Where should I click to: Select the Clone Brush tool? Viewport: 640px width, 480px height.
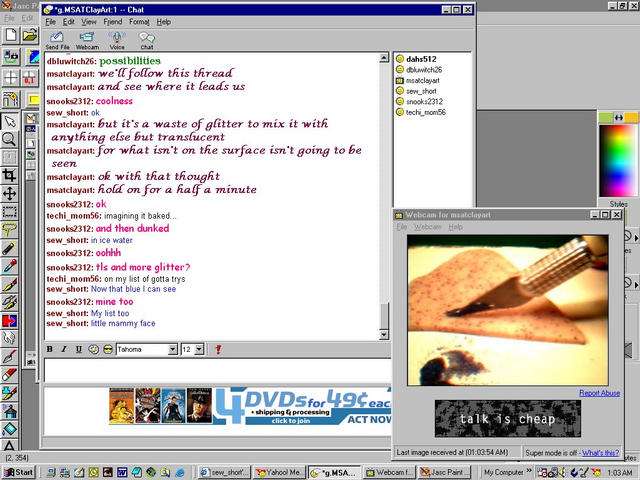pos(9,302)
